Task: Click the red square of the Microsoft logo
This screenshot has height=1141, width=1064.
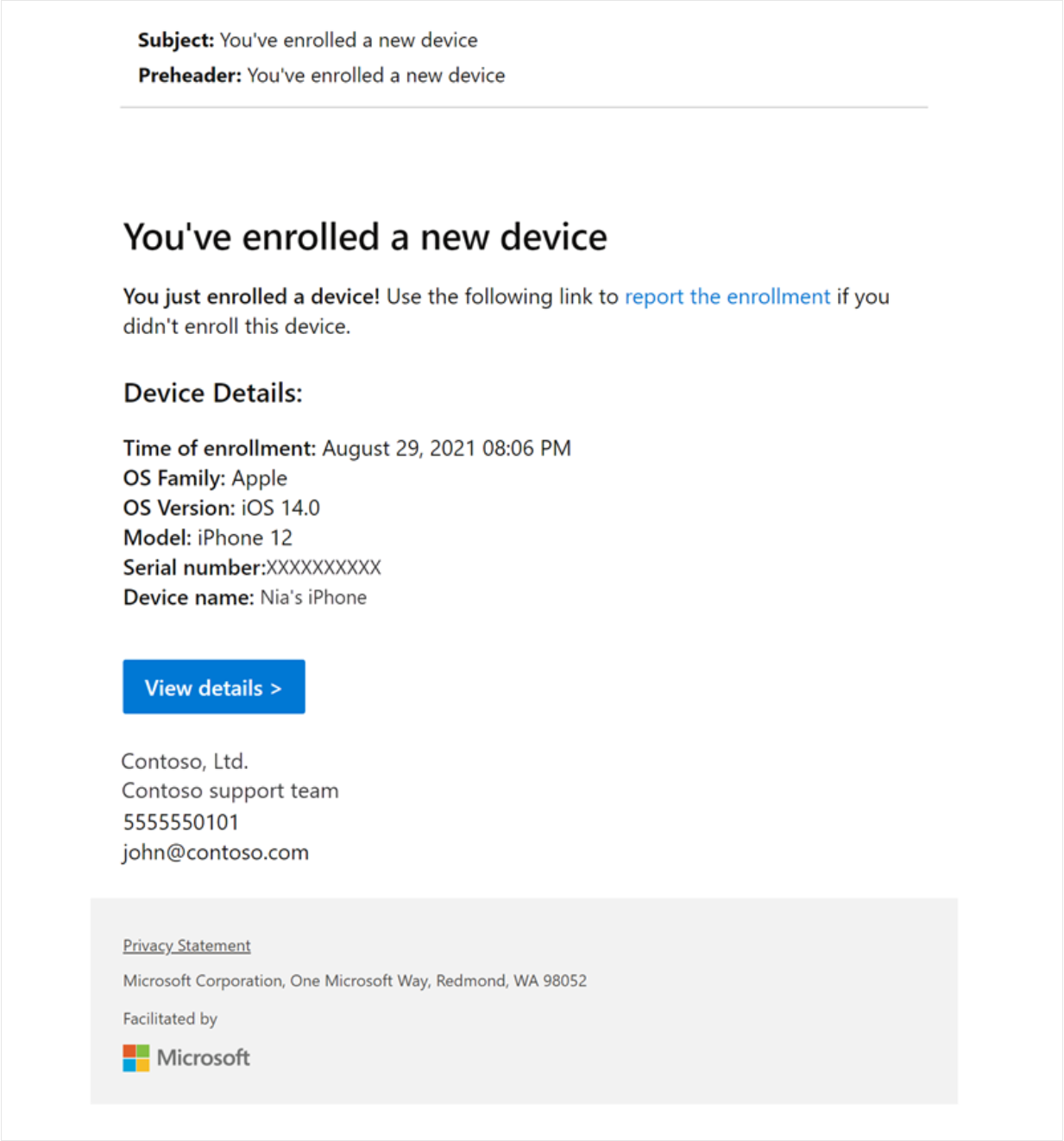Action: click(129, 1050)
